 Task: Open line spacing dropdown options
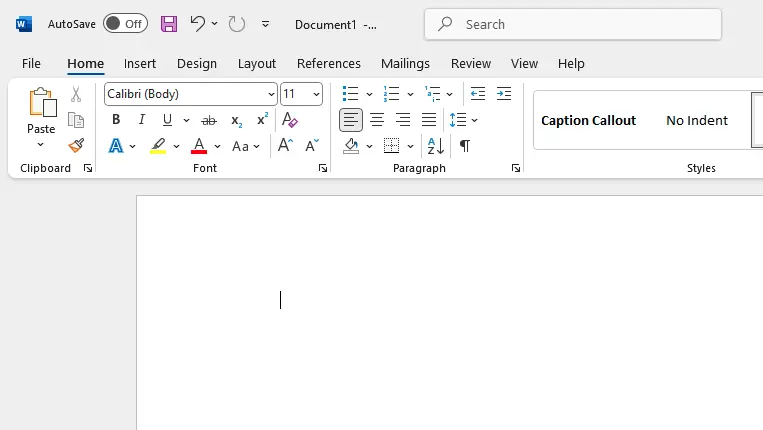[x=474, y=120]
